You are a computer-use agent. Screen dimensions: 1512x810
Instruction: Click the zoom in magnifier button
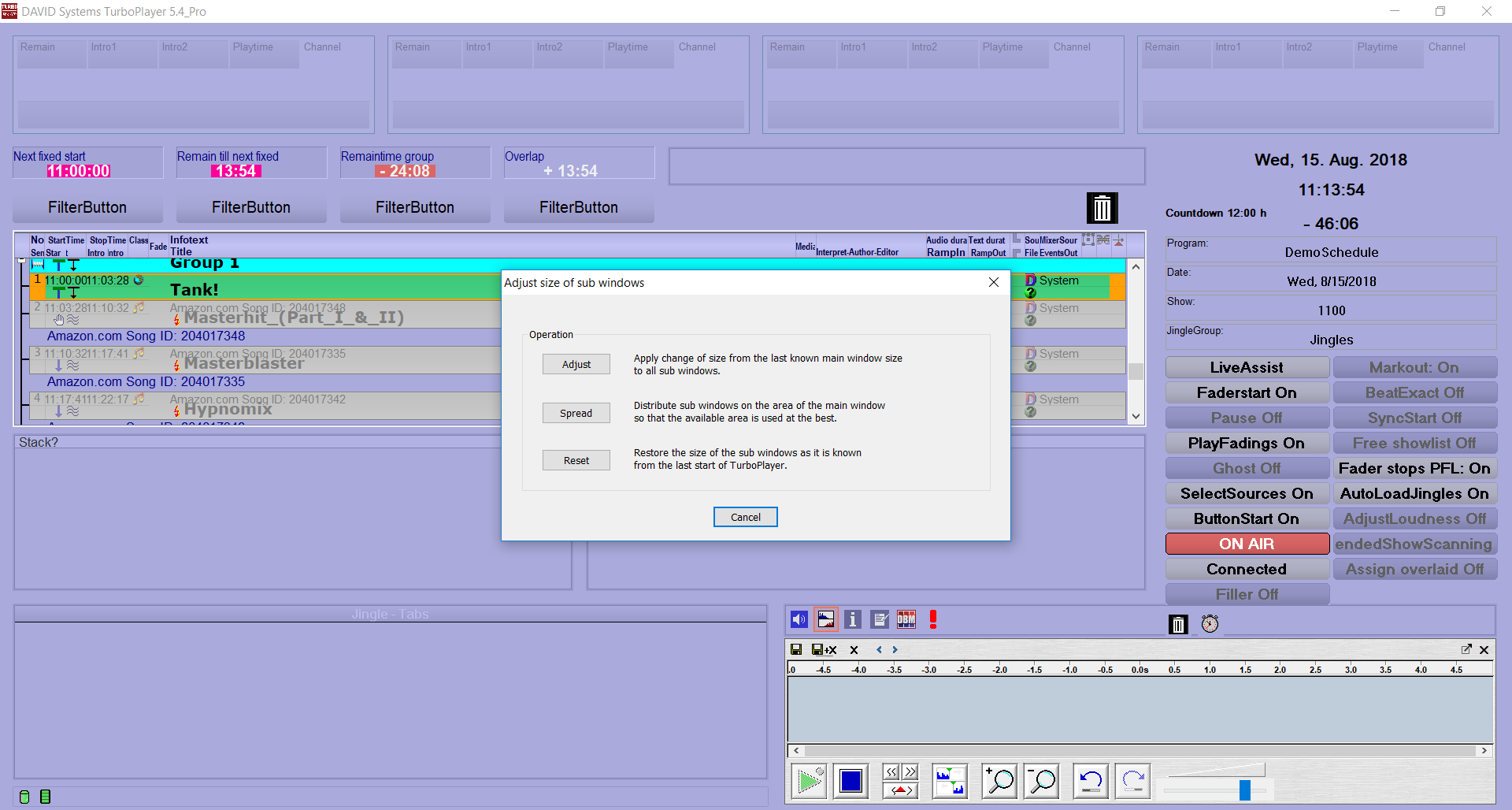pyautogui.click(x=1000, y=781)
